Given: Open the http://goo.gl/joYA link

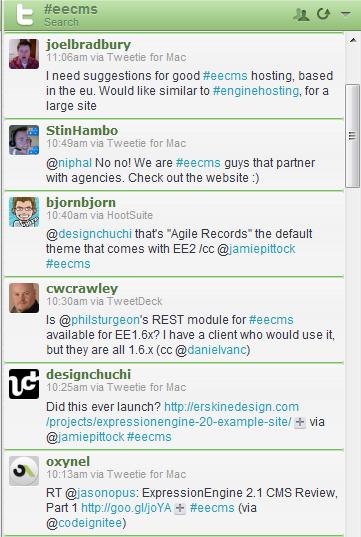Looking at the screenshot, I should tap(126, 508).
